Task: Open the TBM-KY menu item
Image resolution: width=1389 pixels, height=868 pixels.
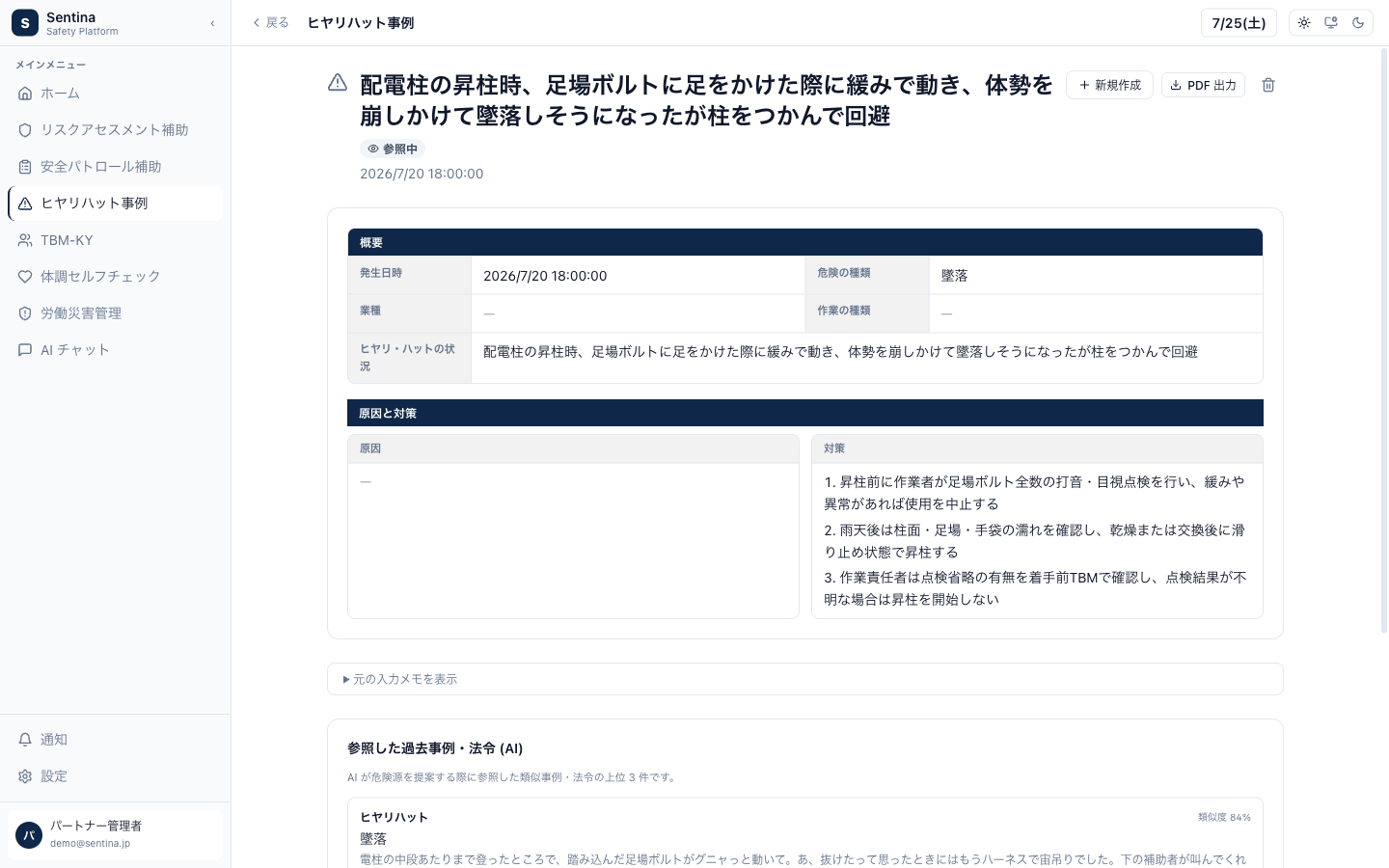Action: pos(115,240)
